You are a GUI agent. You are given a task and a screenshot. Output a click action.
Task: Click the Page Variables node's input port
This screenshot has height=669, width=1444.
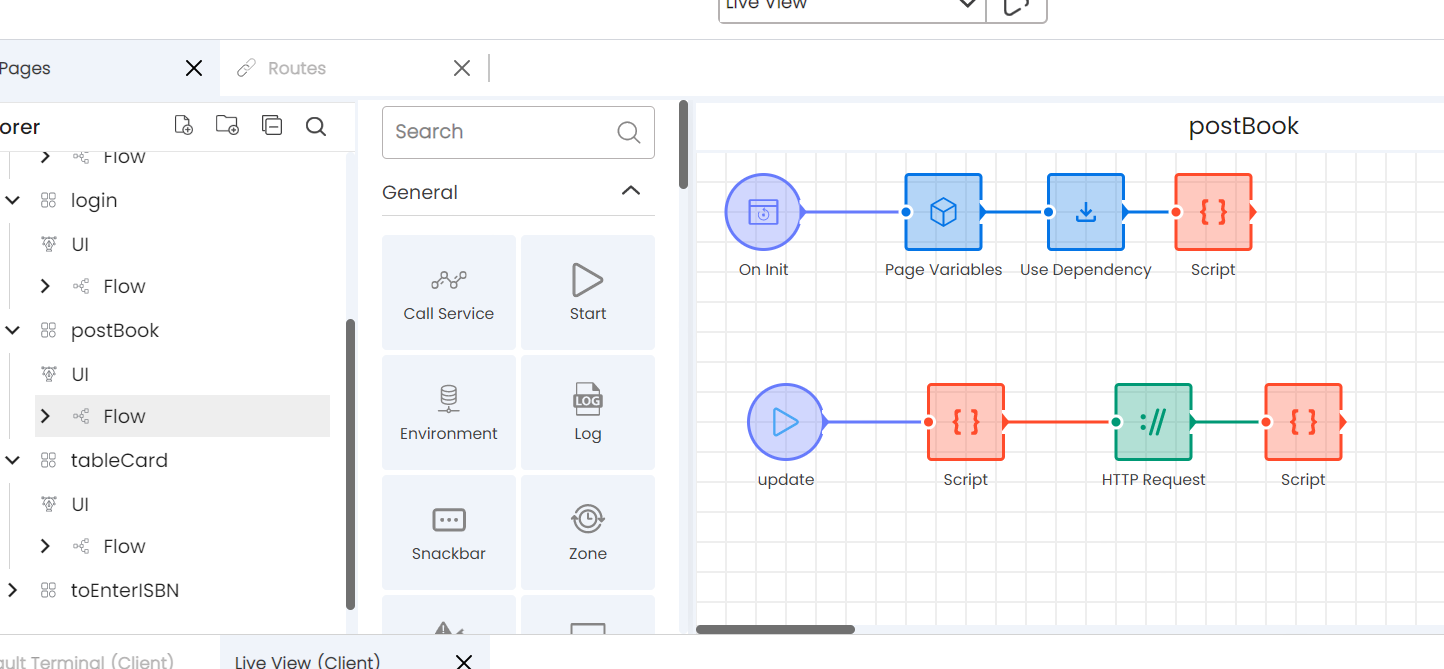[906, 212]
